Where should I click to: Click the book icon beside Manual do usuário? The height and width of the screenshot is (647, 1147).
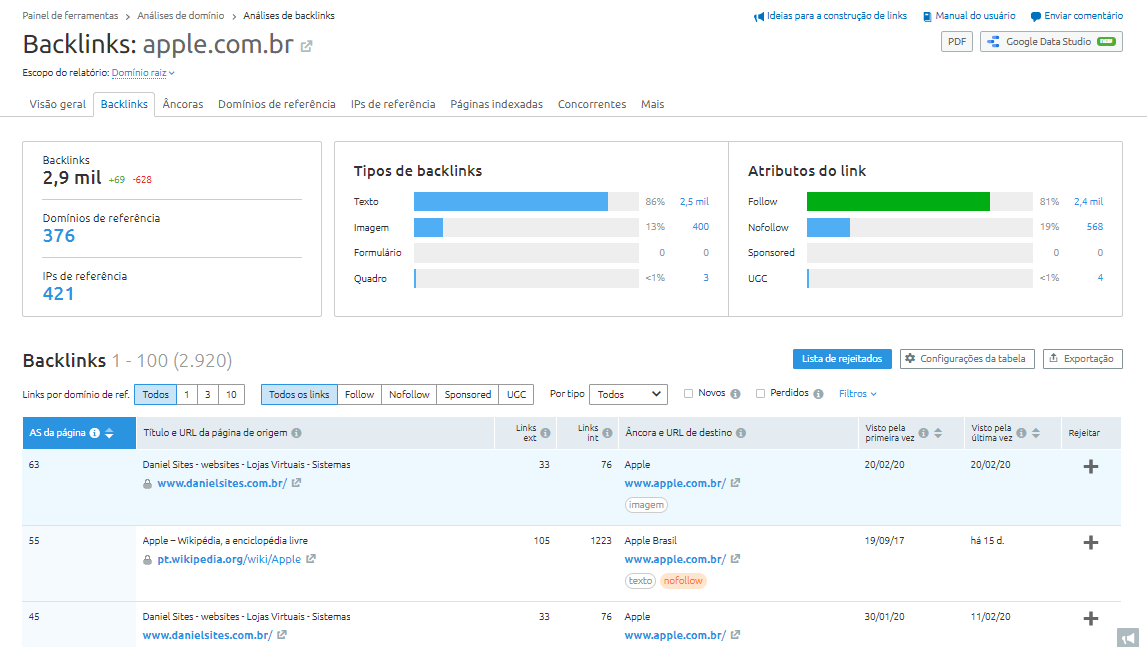(x=927, y=16)
